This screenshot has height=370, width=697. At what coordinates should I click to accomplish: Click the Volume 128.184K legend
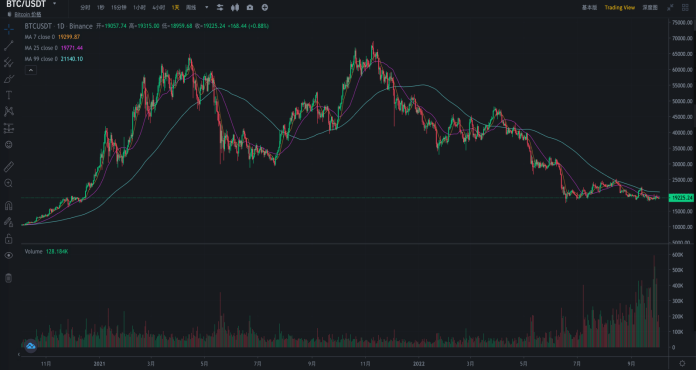point(46,252)
